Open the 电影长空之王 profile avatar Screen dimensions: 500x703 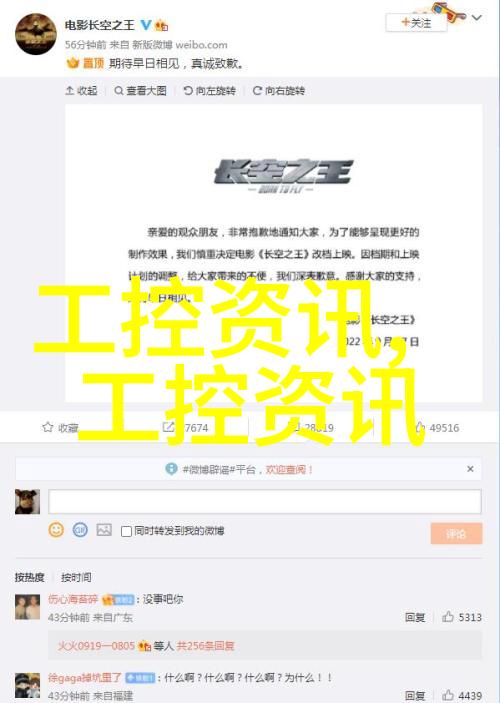(36, 35)
